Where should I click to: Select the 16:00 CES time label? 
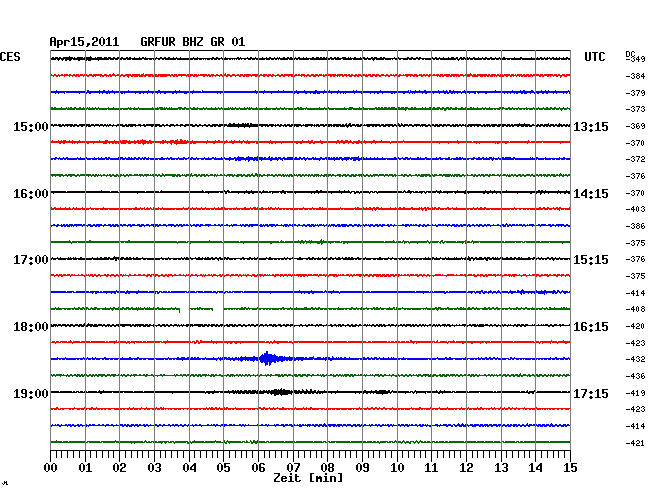(31, 194)
